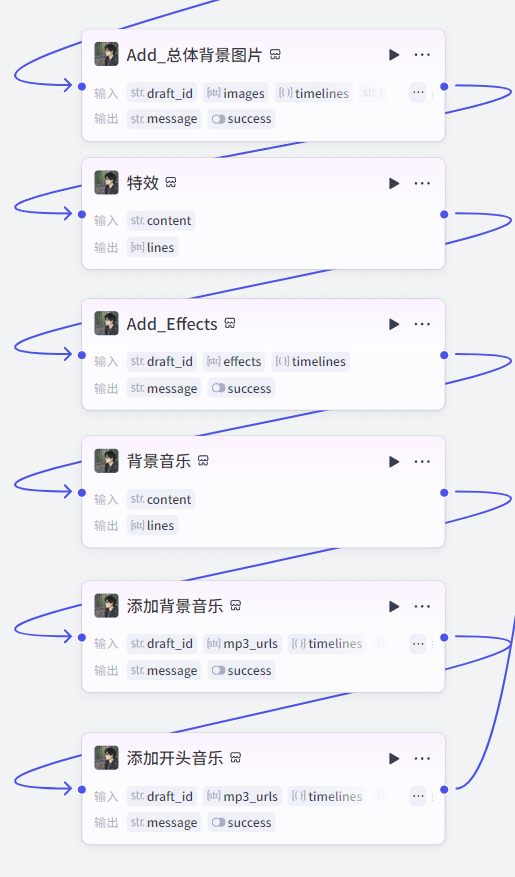
Task: Click output connection port of 背景音乐 node
Action: (x=444, y=493)
